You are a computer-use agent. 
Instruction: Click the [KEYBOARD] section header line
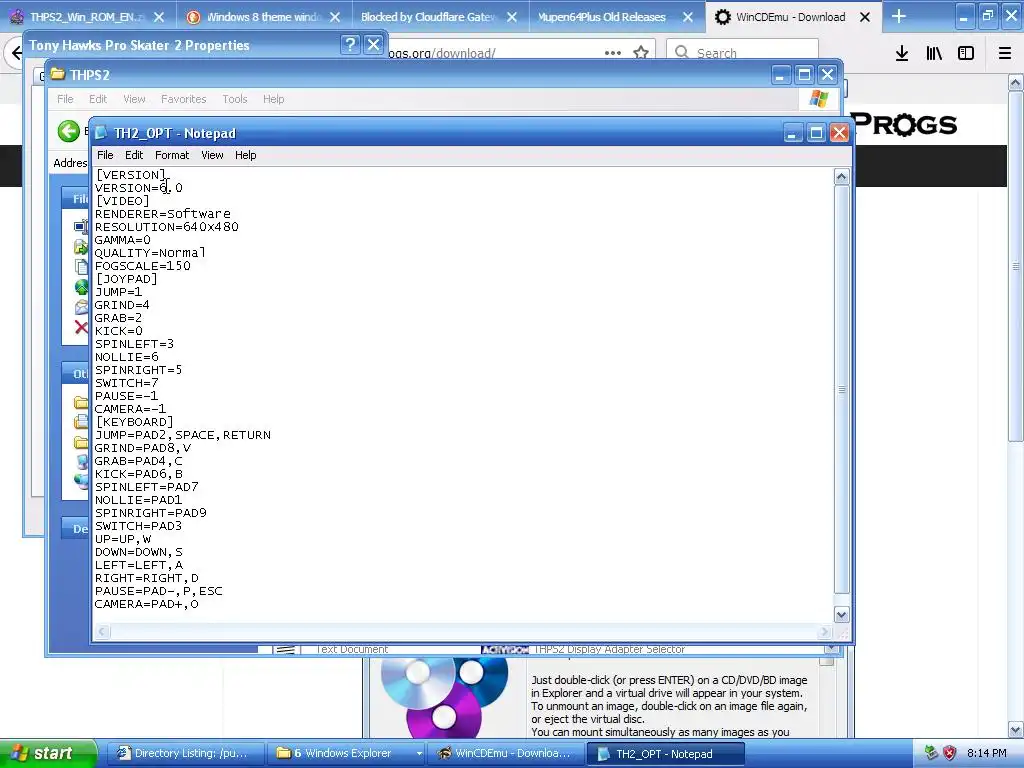click(134, 422)
